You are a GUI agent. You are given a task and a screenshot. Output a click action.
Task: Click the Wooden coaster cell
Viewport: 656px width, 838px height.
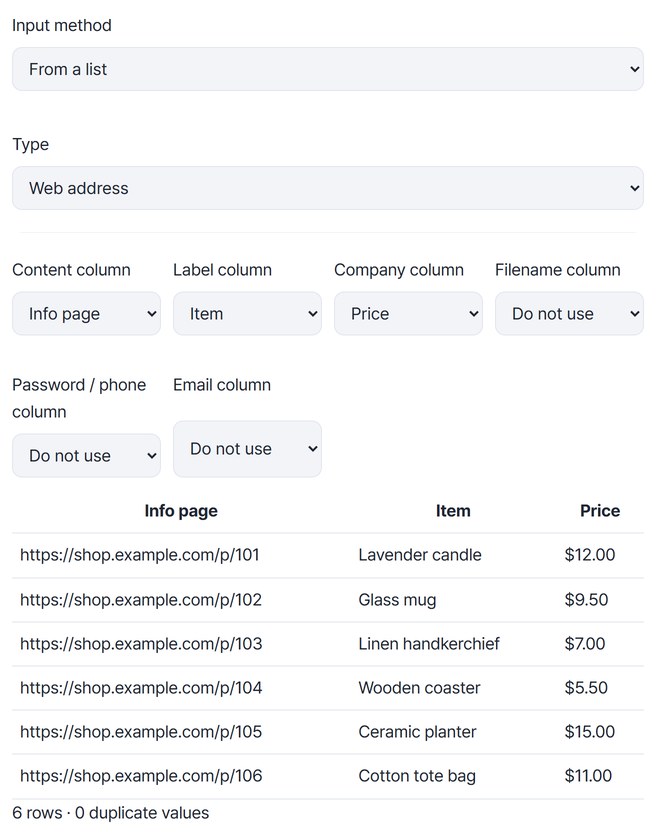[419, 687]
